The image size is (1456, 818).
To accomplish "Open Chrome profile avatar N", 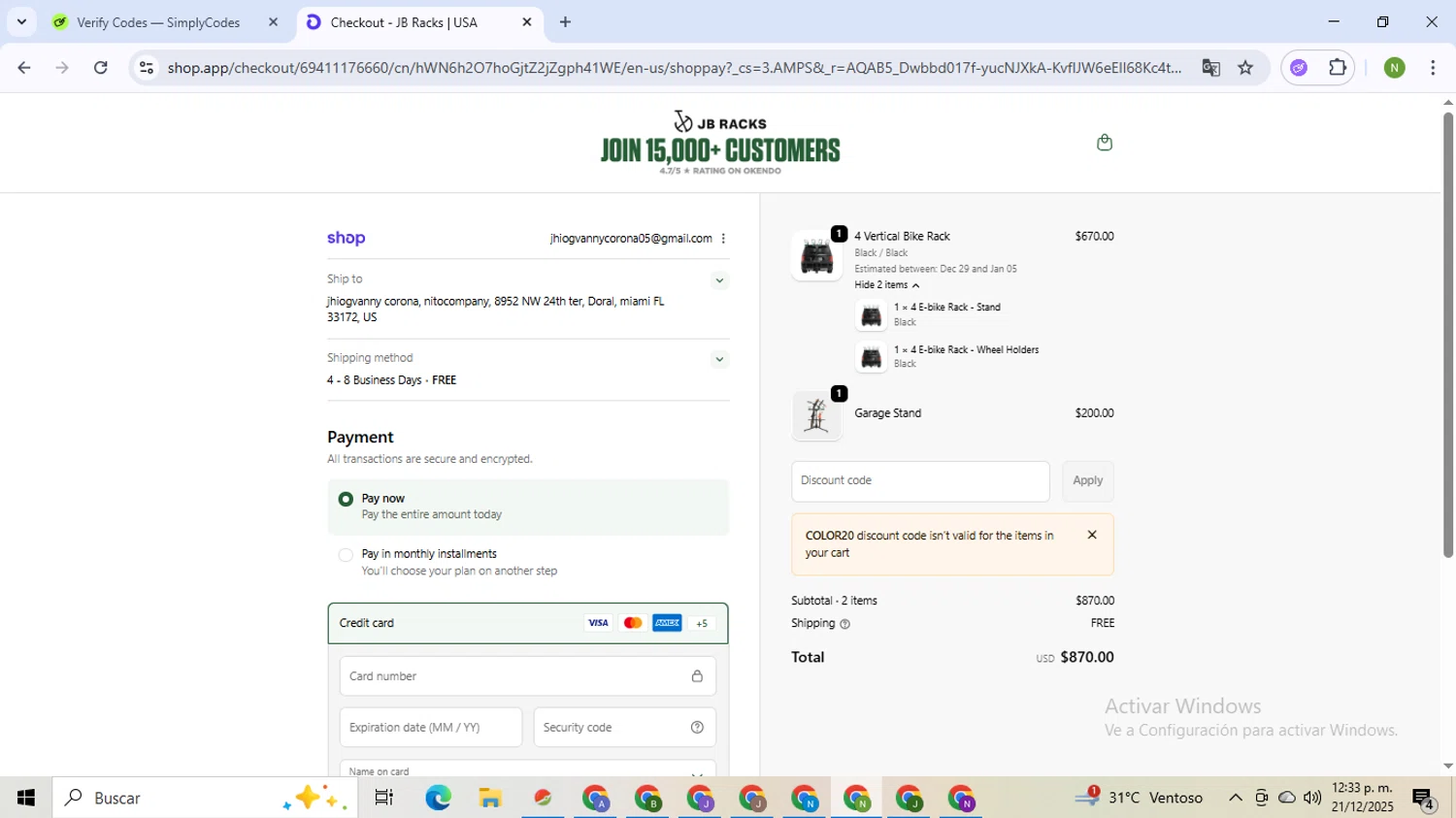I will [x=1395, y=68].
